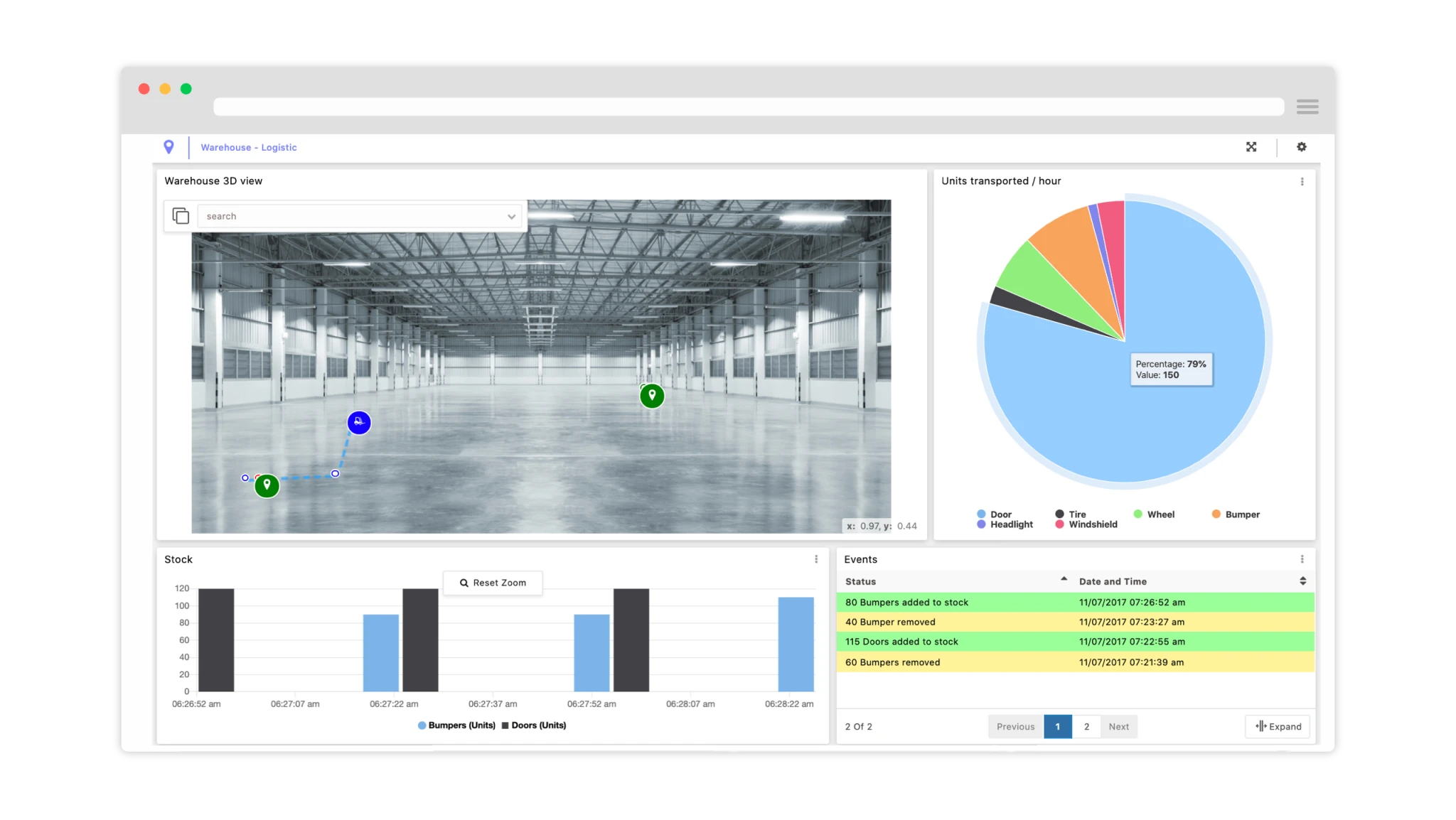This screenshot has height=820, width=1456.
Task: Open Stock panel three-dot menu
Action: (x=815, y=560)
